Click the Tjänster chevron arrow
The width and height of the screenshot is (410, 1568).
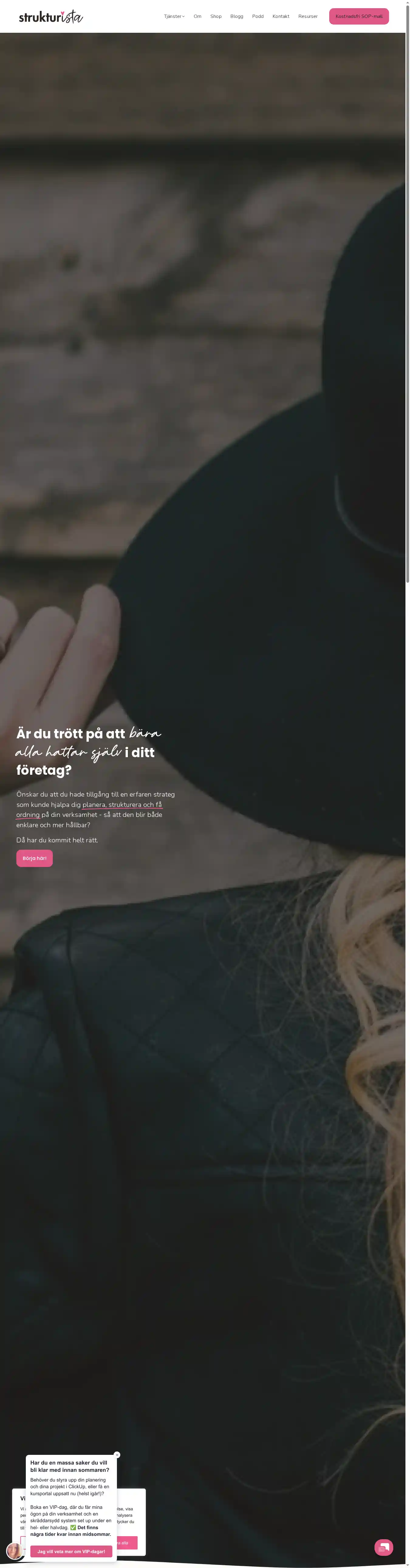pyautogui.click(x=183, y=16)
